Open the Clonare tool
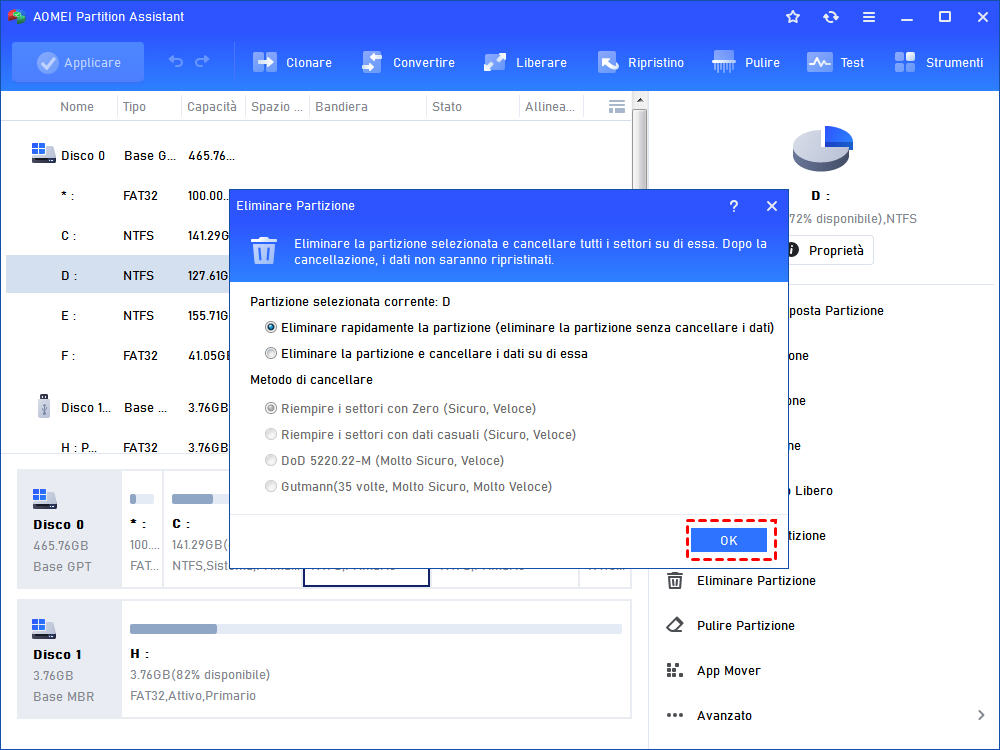Viewport: 1000px width, 750px height. [x=292, y=62]
